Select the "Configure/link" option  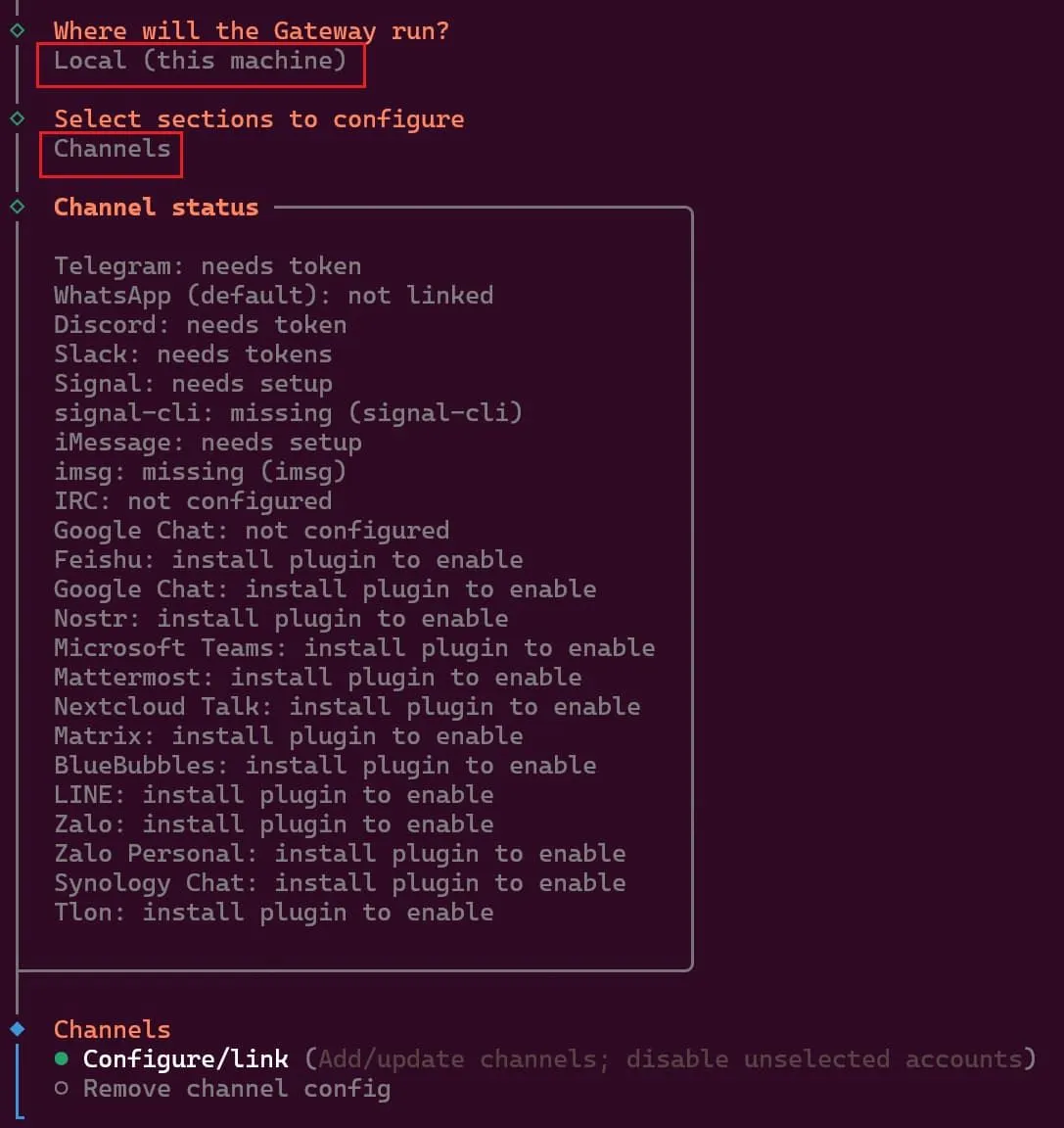pos(186,1058)
